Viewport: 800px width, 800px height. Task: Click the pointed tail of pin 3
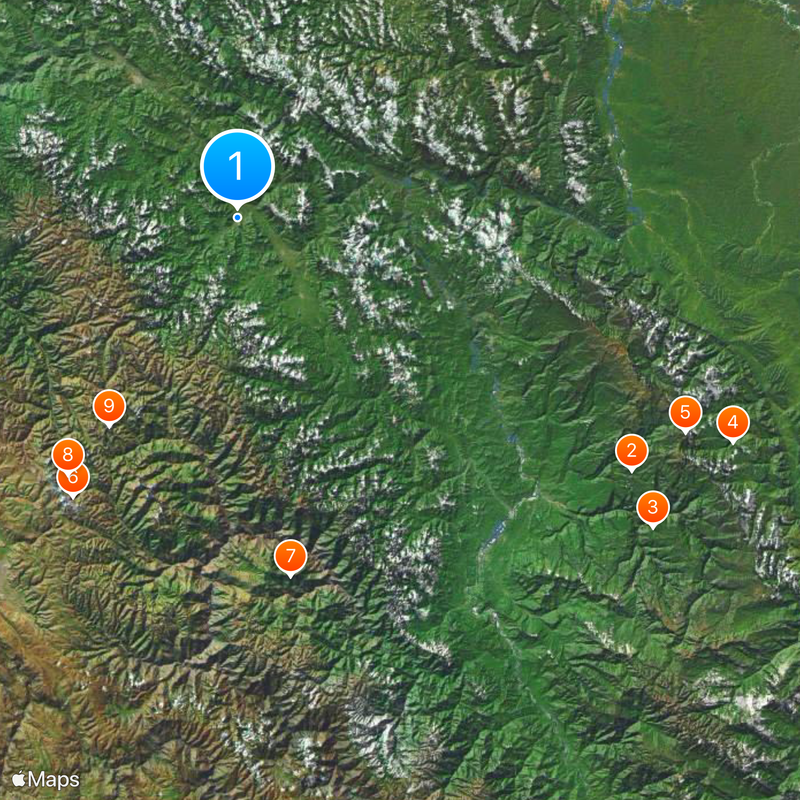(653, 526)
